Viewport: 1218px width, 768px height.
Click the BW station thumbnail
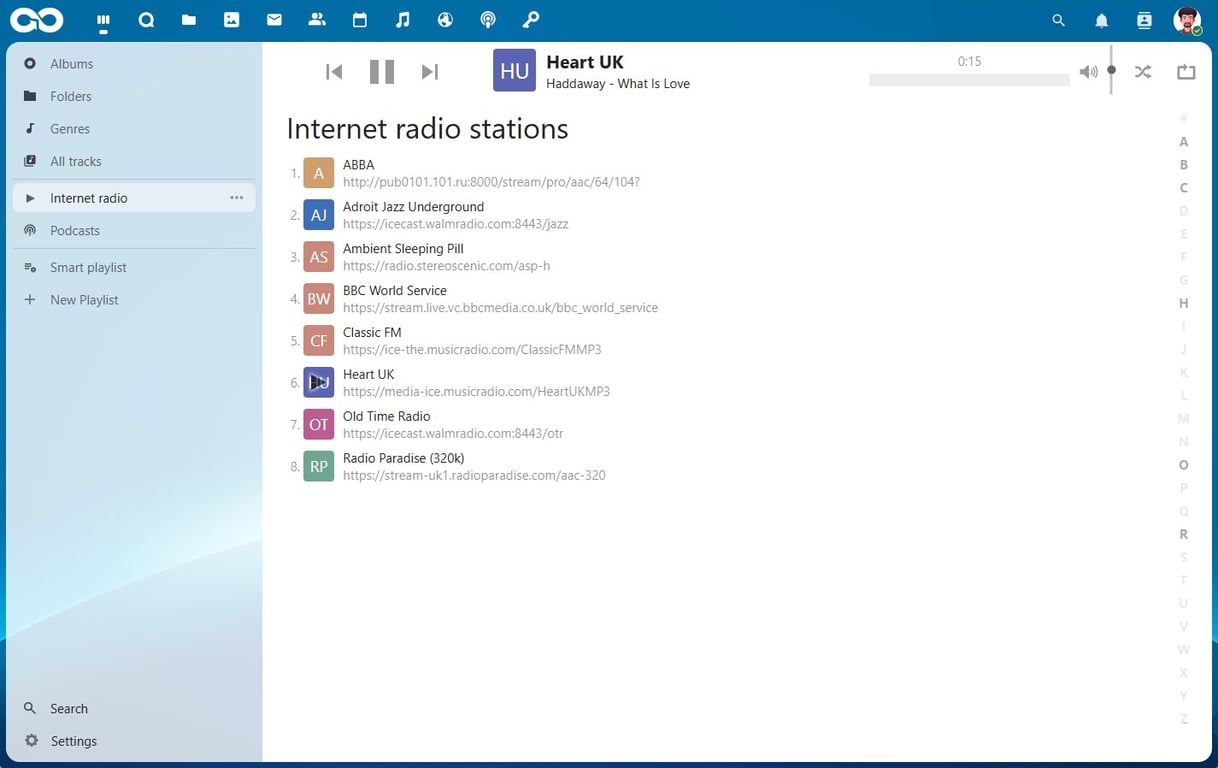coord(319,299)
